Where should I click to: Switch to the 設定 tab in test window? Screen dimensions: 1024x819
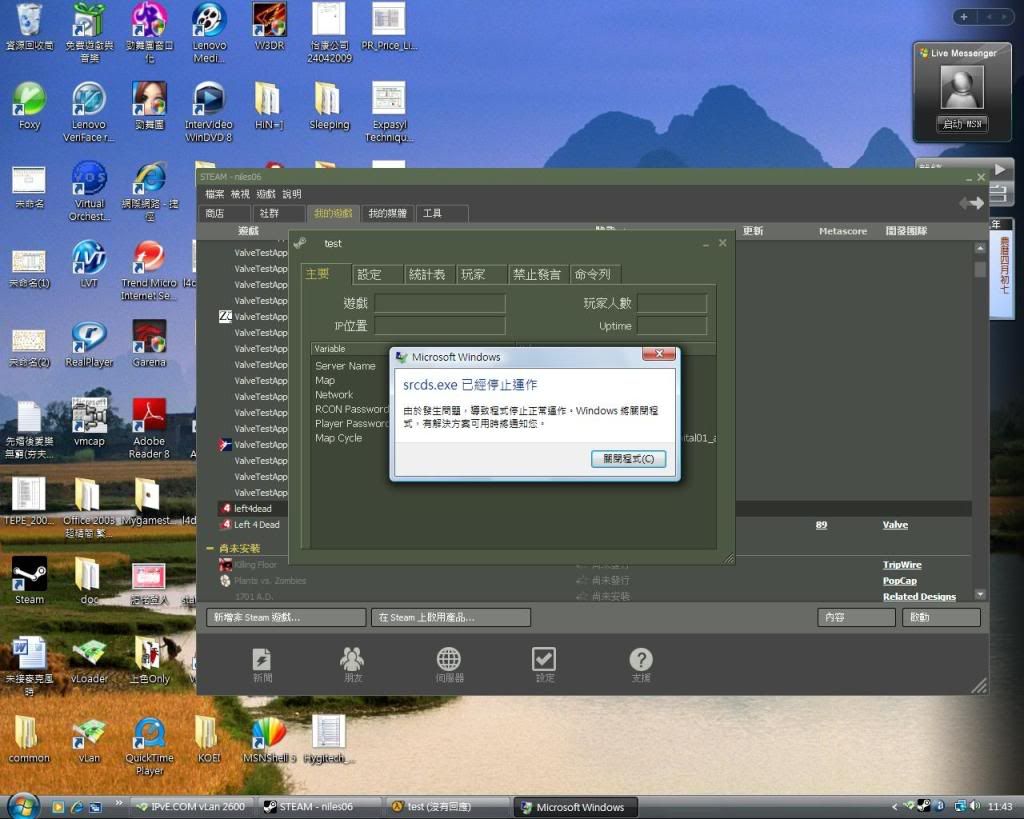click(370, 274)
